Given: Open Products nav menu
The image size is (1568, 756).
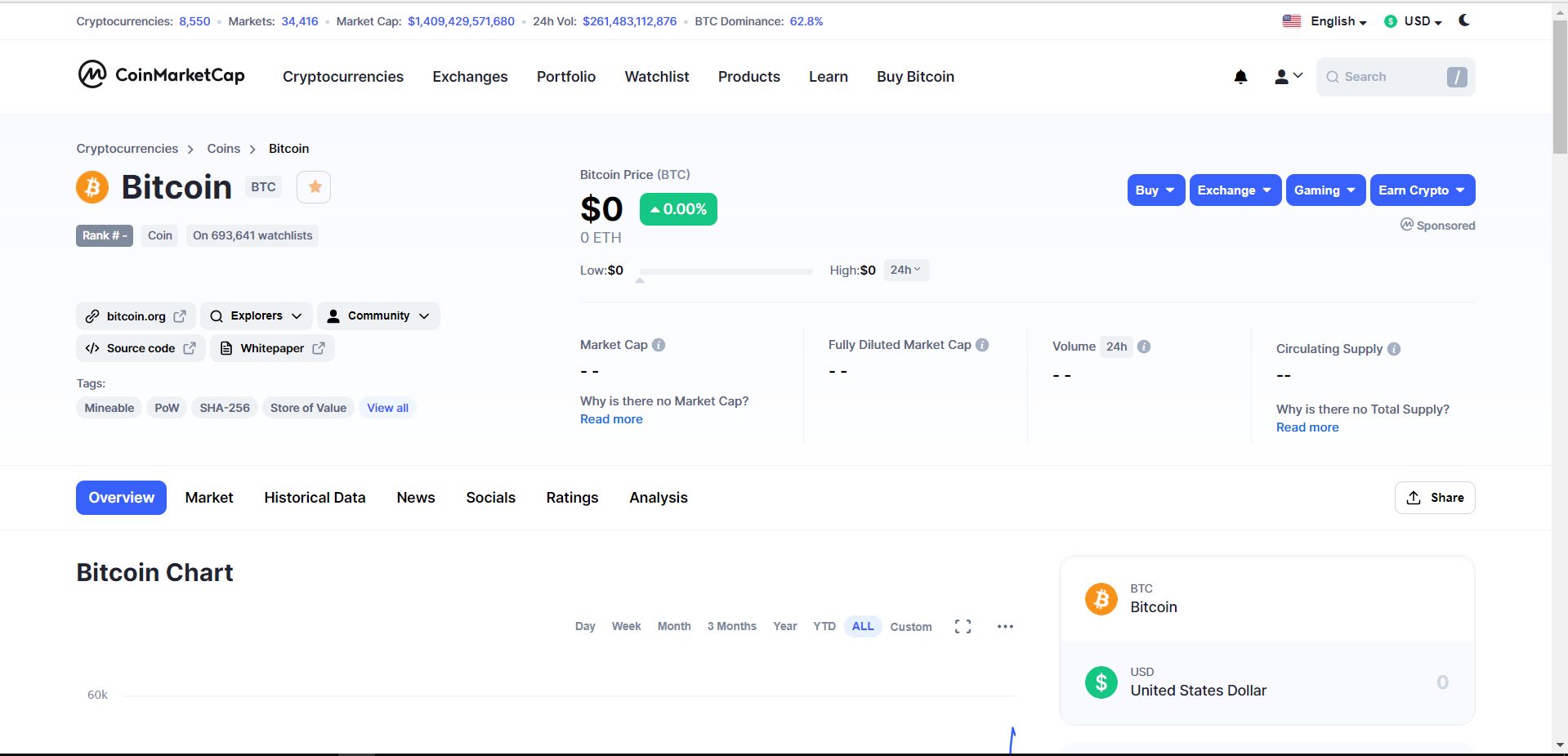Looking at the screenshot, I should [x=749, y=77].
